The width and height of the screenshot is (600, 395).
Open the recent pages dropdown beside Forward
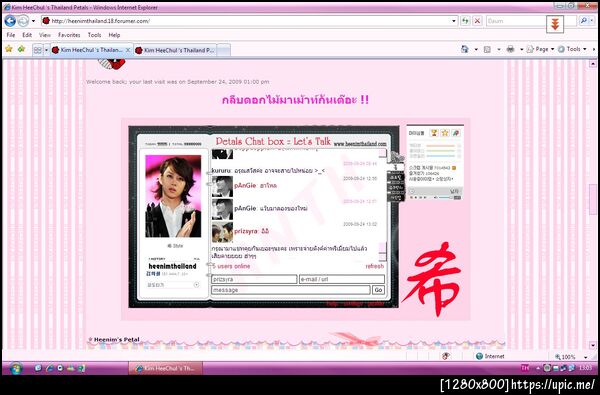click(33, 21)
